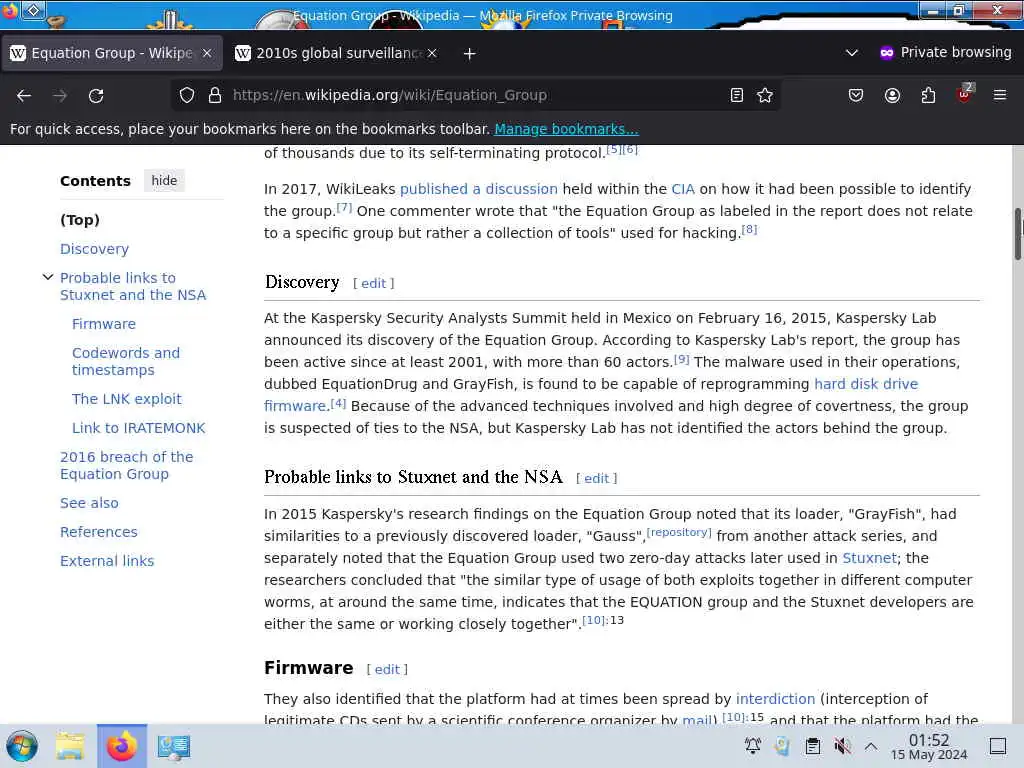Reload the current page
Screen dimensions: 1024x768
click(96, 96)
